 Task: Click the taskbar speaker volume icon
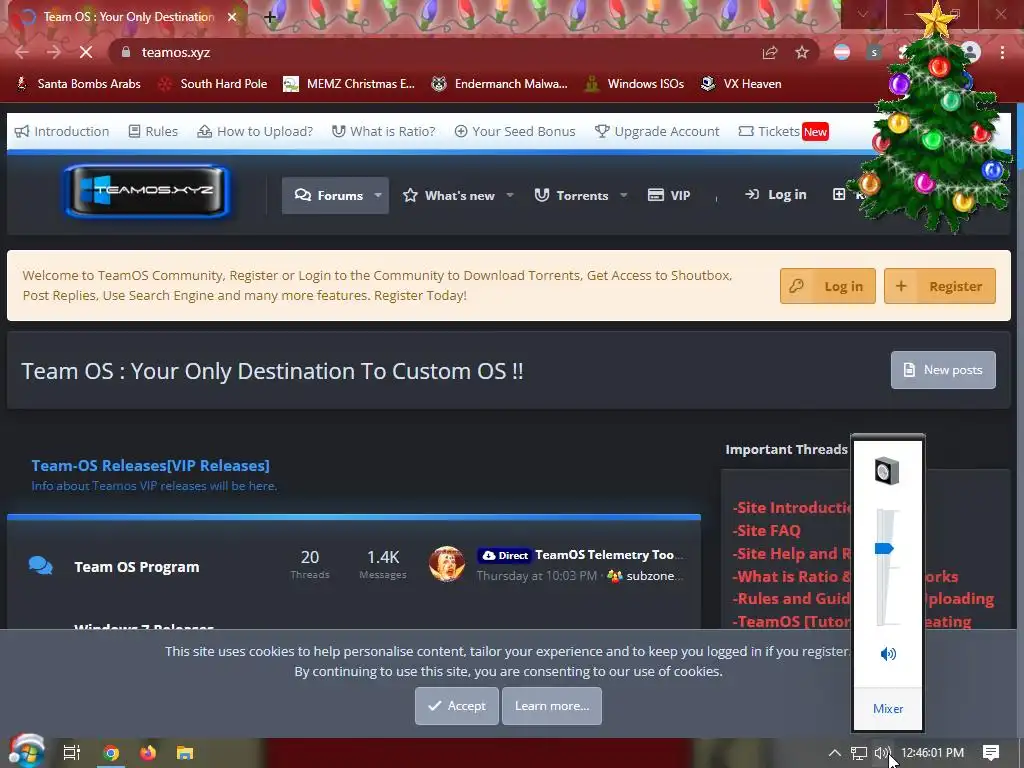pyautogui.click(x=881, y=753)
